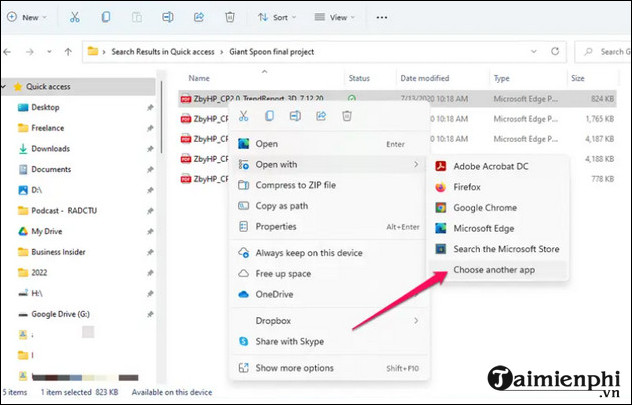Viewport: 632px width, 405px height.
Task: Open Documents in the sidebar
Action: click(51, 169)
